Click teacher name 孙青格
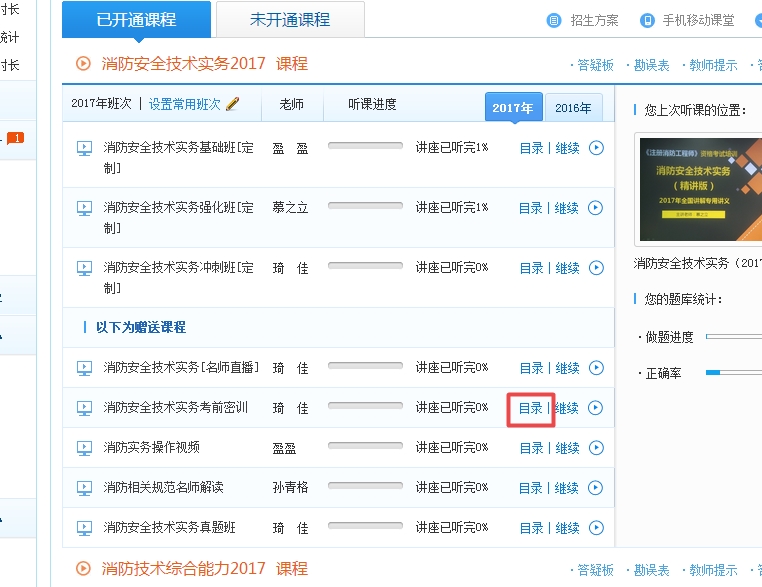The image size is (762, 587). [290, 487]
